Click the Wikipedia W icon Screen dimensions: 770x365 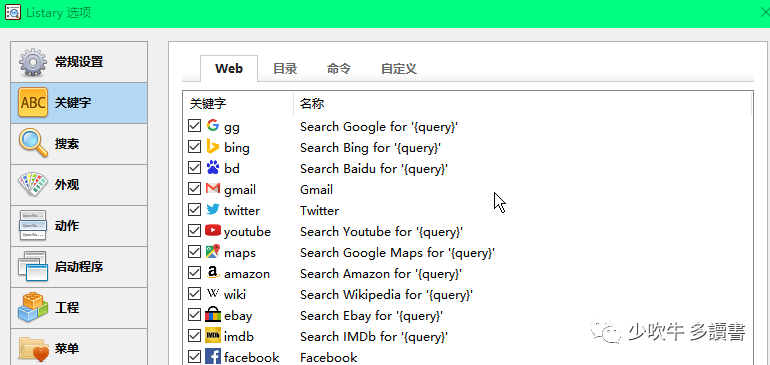pos(213,294)
